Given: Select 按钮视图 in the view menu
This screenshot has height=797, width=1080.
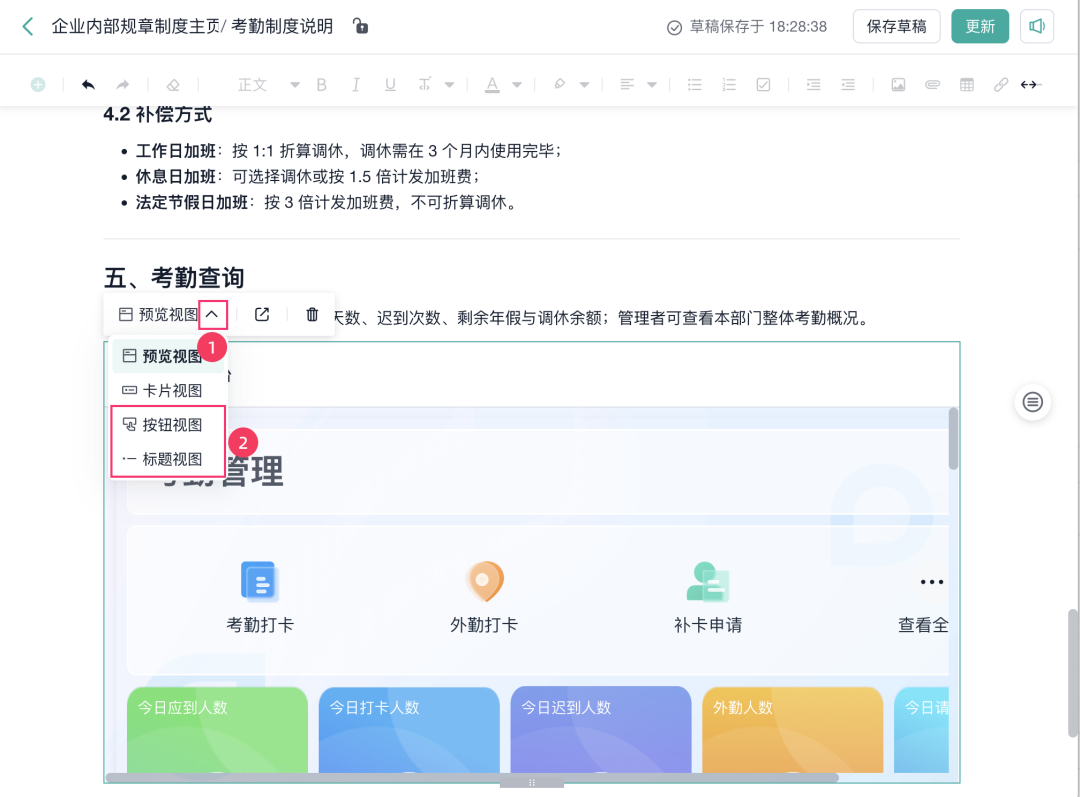Looking at the screenshot, I should [x=168, y=425].
